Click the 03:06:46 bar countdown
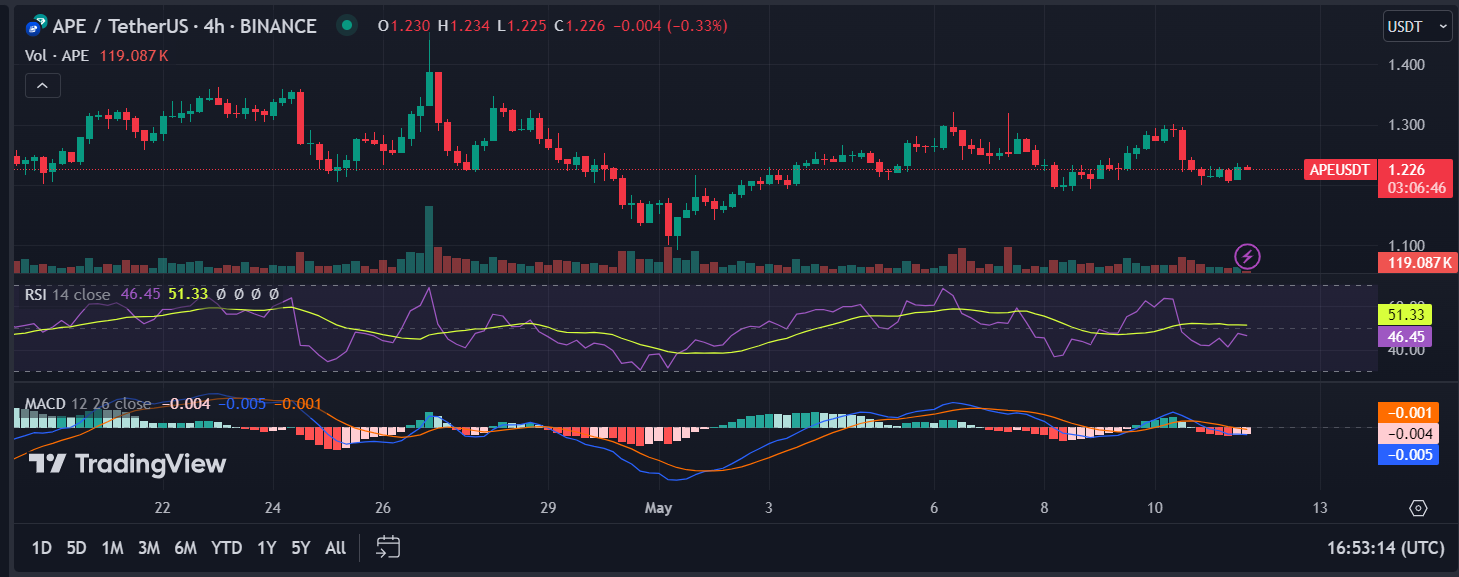Image resolution: width=1459 pixels, height=577 pixels. [1415, 187]
